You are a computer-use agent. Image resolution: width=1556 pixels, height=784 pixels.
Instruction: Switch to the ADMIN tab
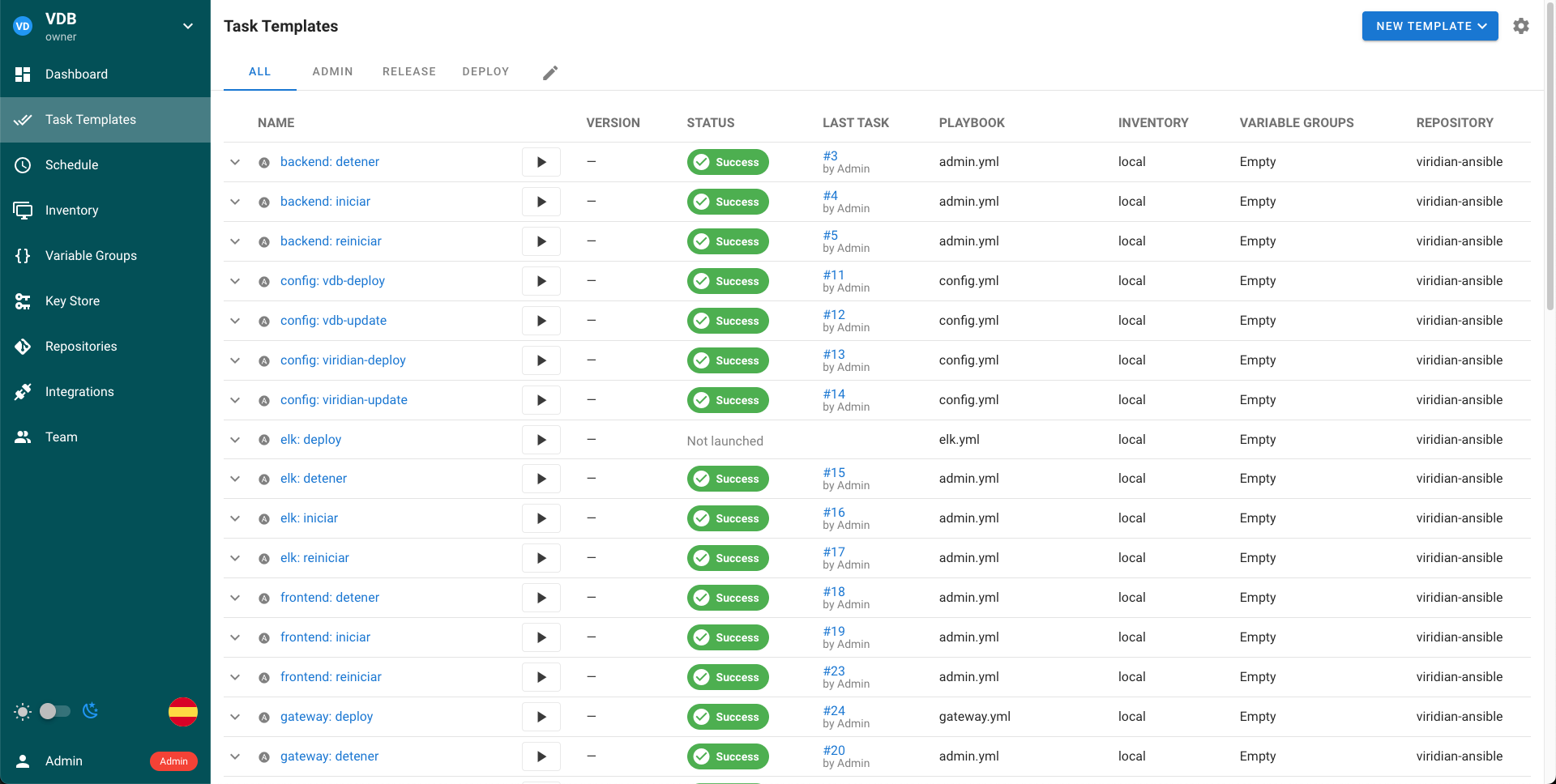332,71
